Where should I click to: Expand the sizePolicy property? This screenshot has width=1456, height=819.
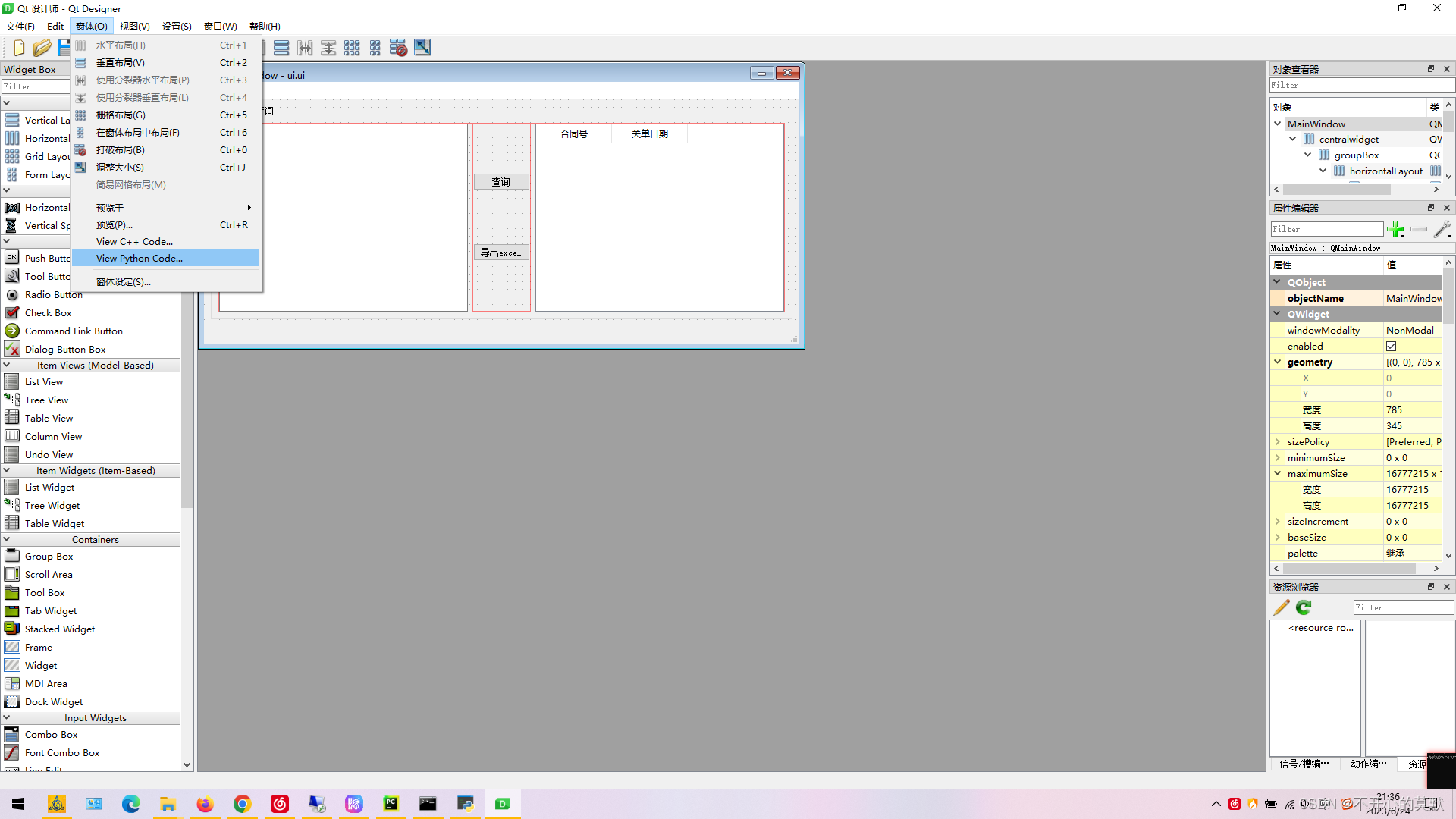pos(1279,441)
